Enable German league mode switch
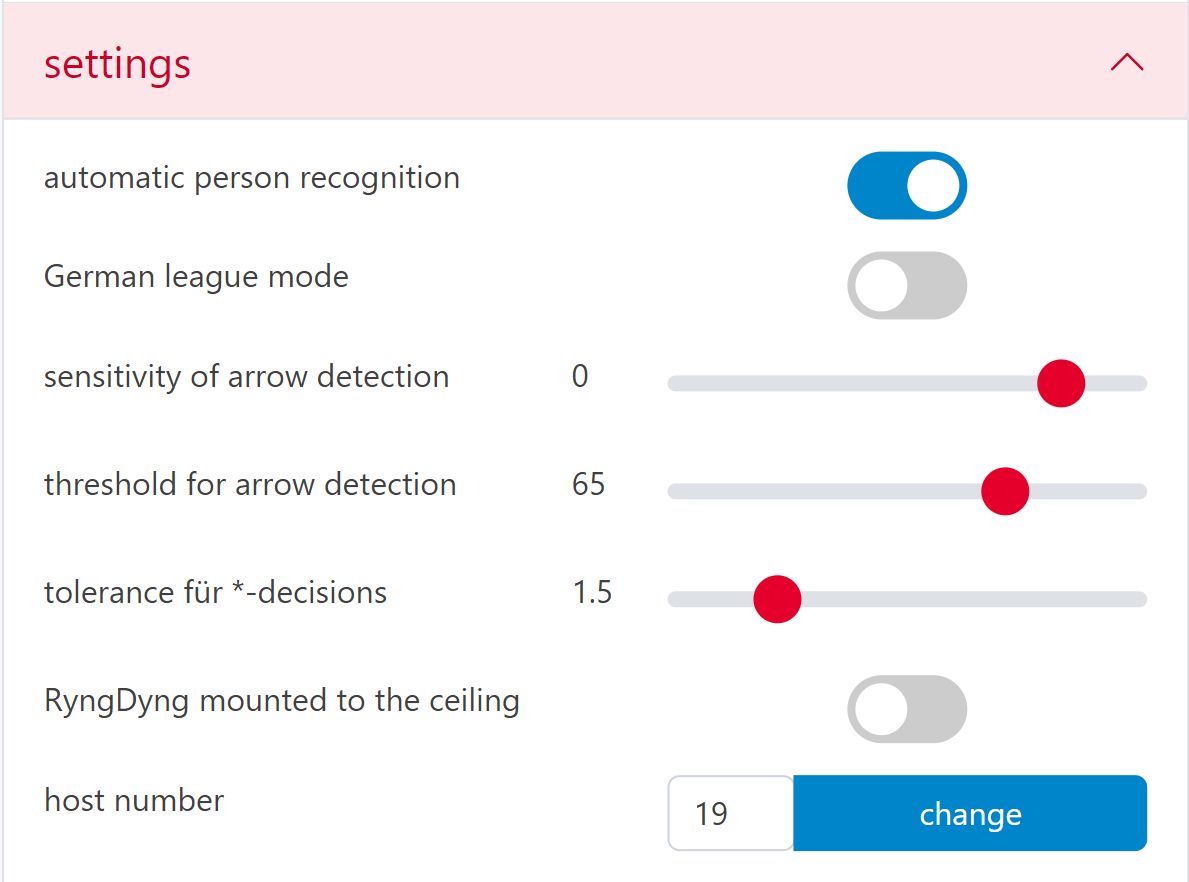The height and width of the screenshot is (882, 1189). click(x=906, y=285)
